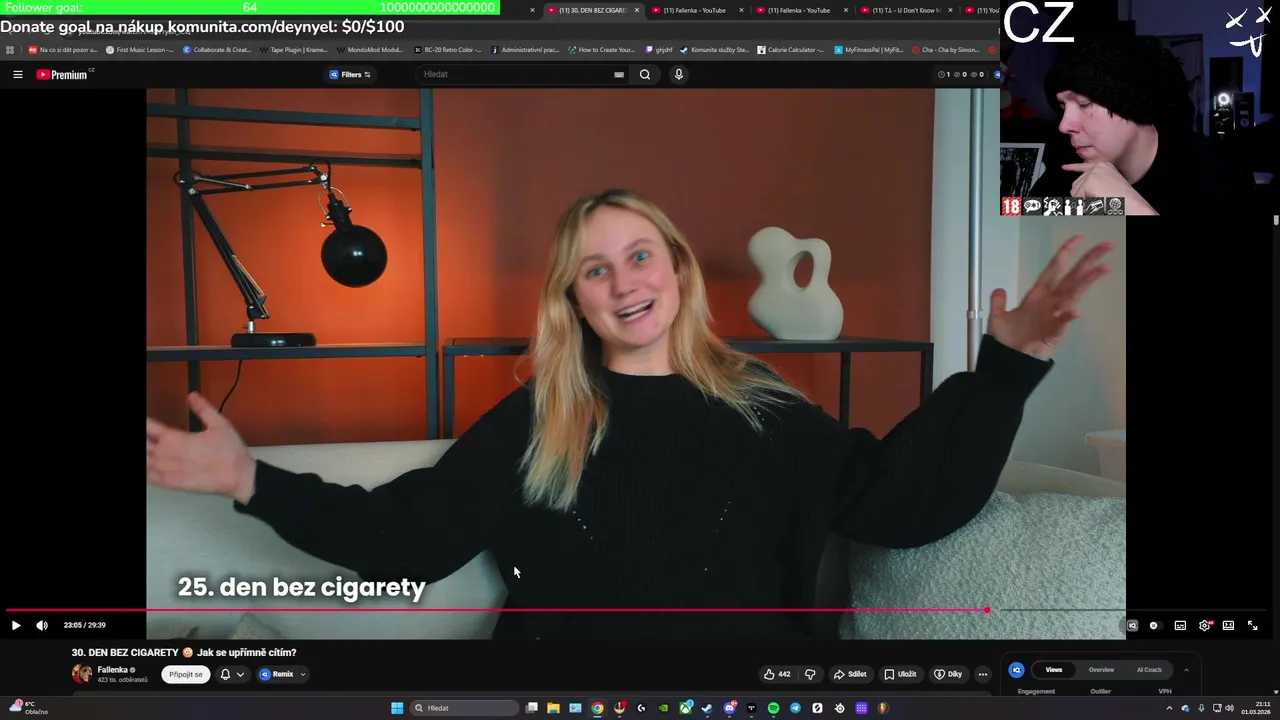Collapse the vidIQ panel chevron
Image resolution: width=1280 pixels, height=720 pixels.
[x=1186, y=670]
